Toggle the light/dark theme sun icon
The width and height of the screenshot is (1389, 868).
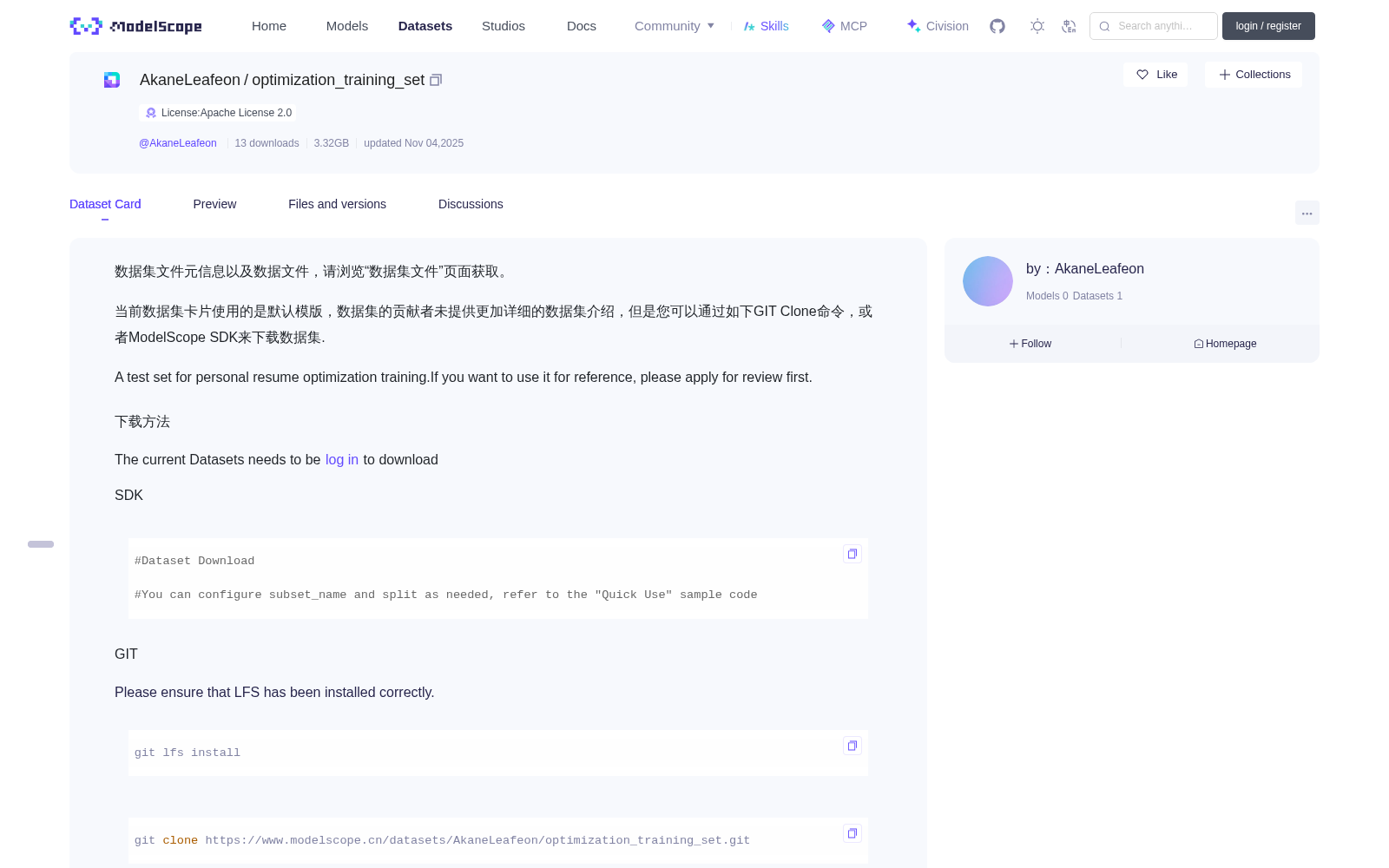[1037, 26]
